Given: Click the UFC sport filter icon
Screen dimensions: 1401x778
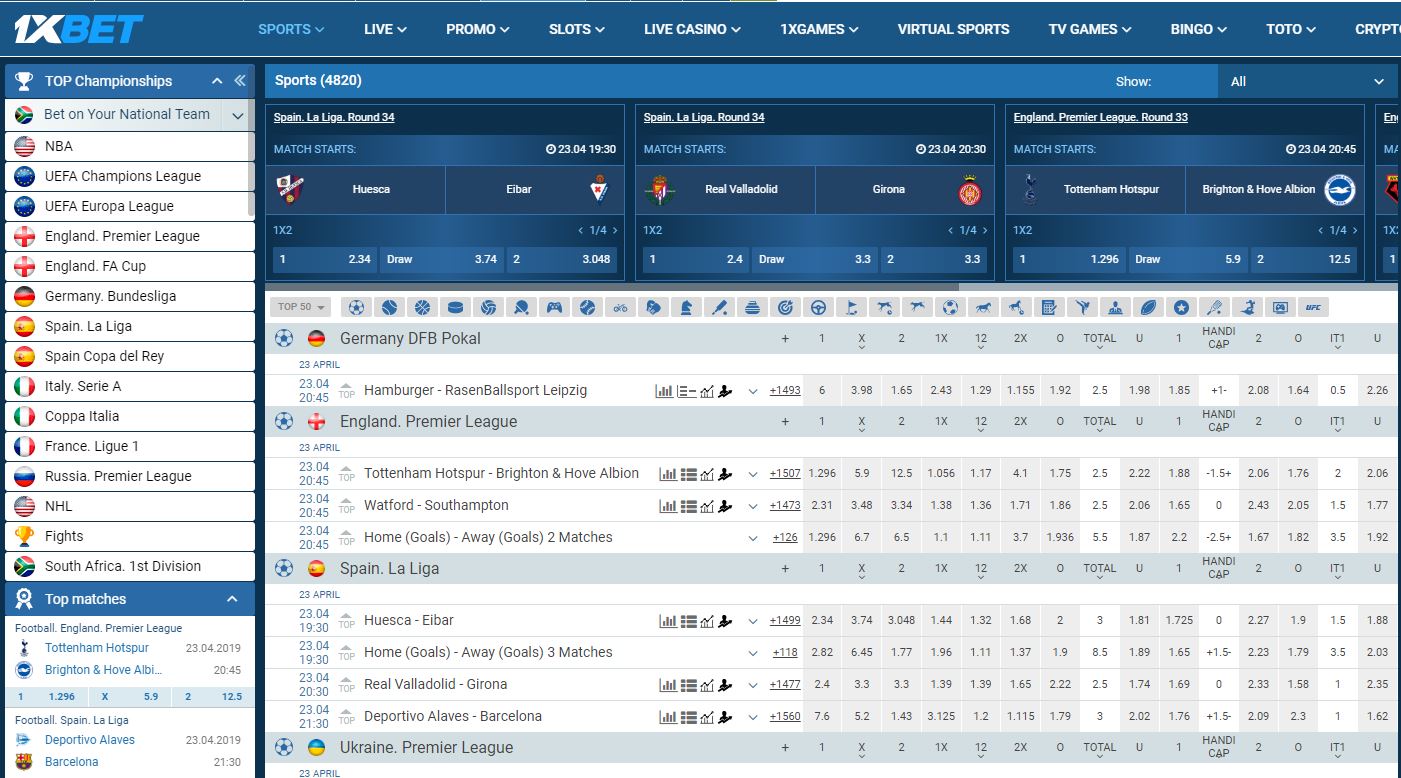Looking at the screenshot, I should [x=1313, y=307].
